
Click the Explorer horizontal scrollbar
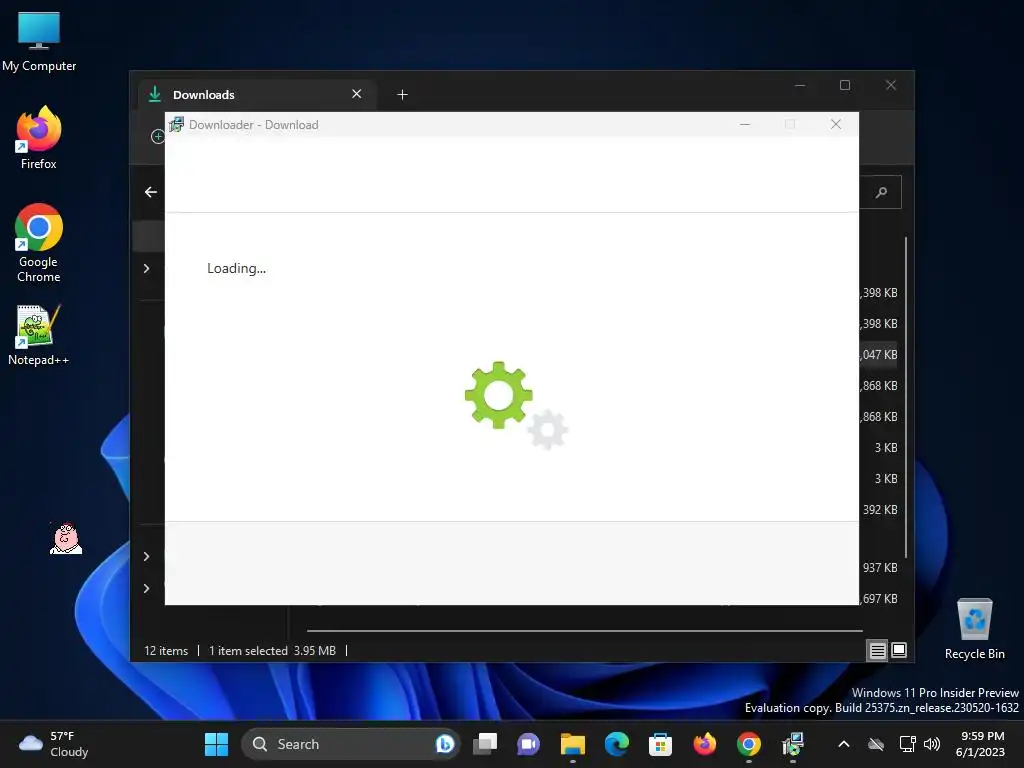584,631
